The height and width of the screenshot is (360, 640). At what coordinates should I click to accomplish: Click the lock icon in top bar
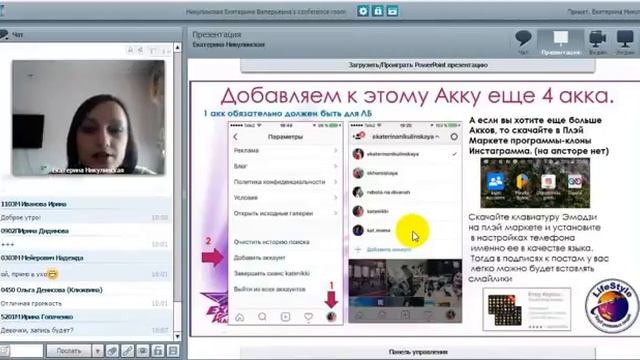coord(378,11)
